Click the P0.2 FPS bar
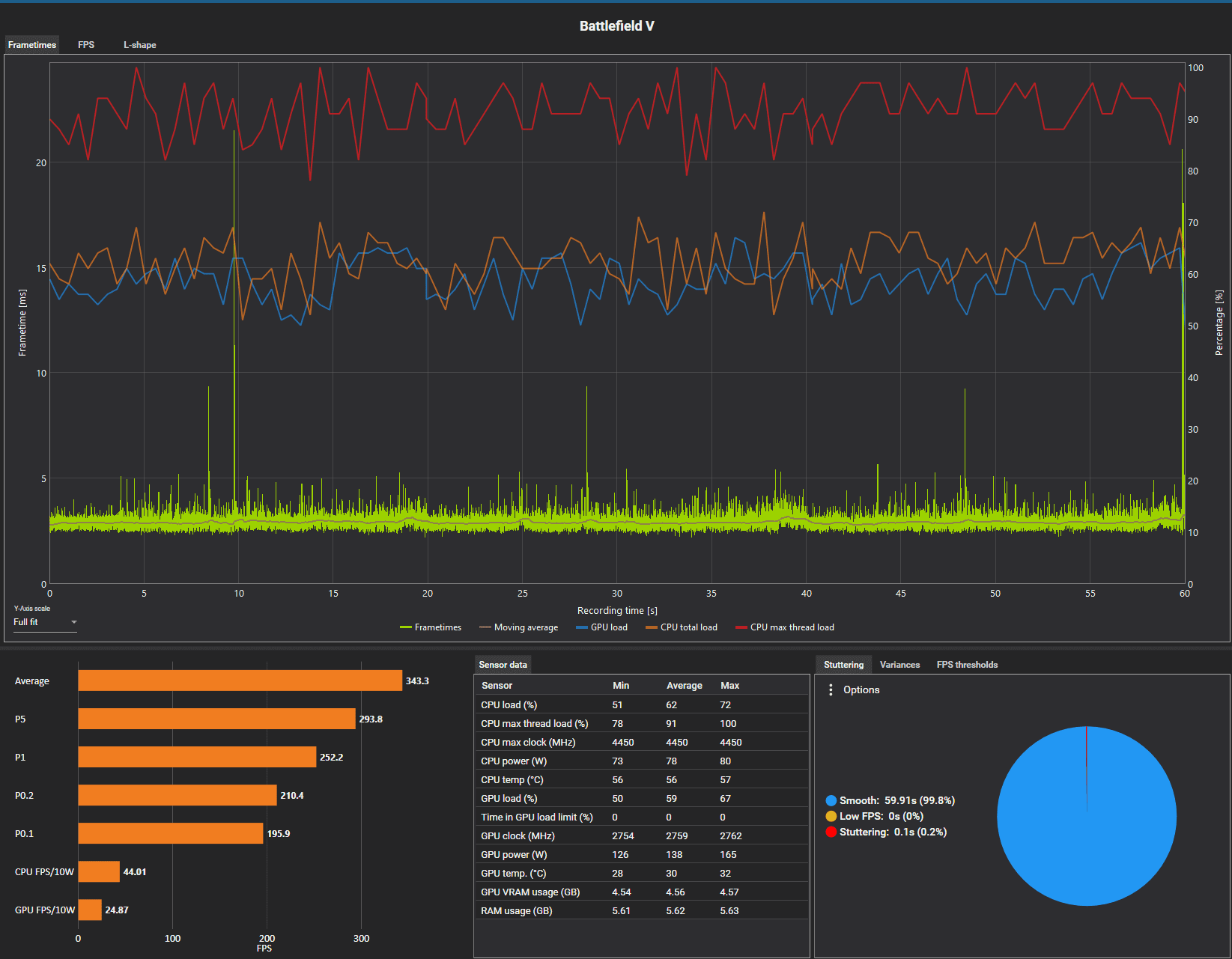The height and width of the screenshot is (959, 1232). (177, 795)
